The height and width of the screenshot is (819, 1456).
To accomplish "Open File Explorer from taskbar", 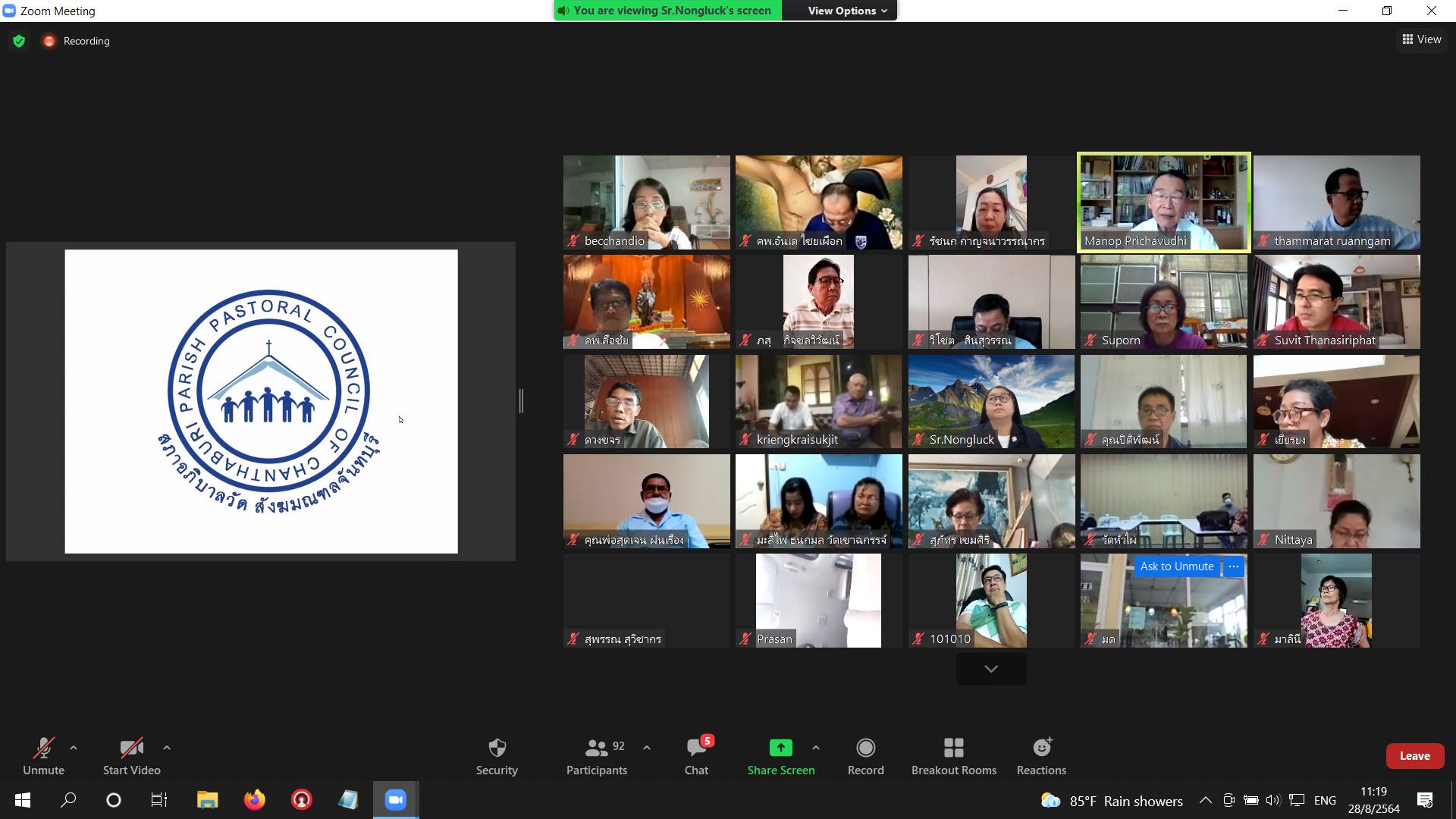I will tap(207, 800).
